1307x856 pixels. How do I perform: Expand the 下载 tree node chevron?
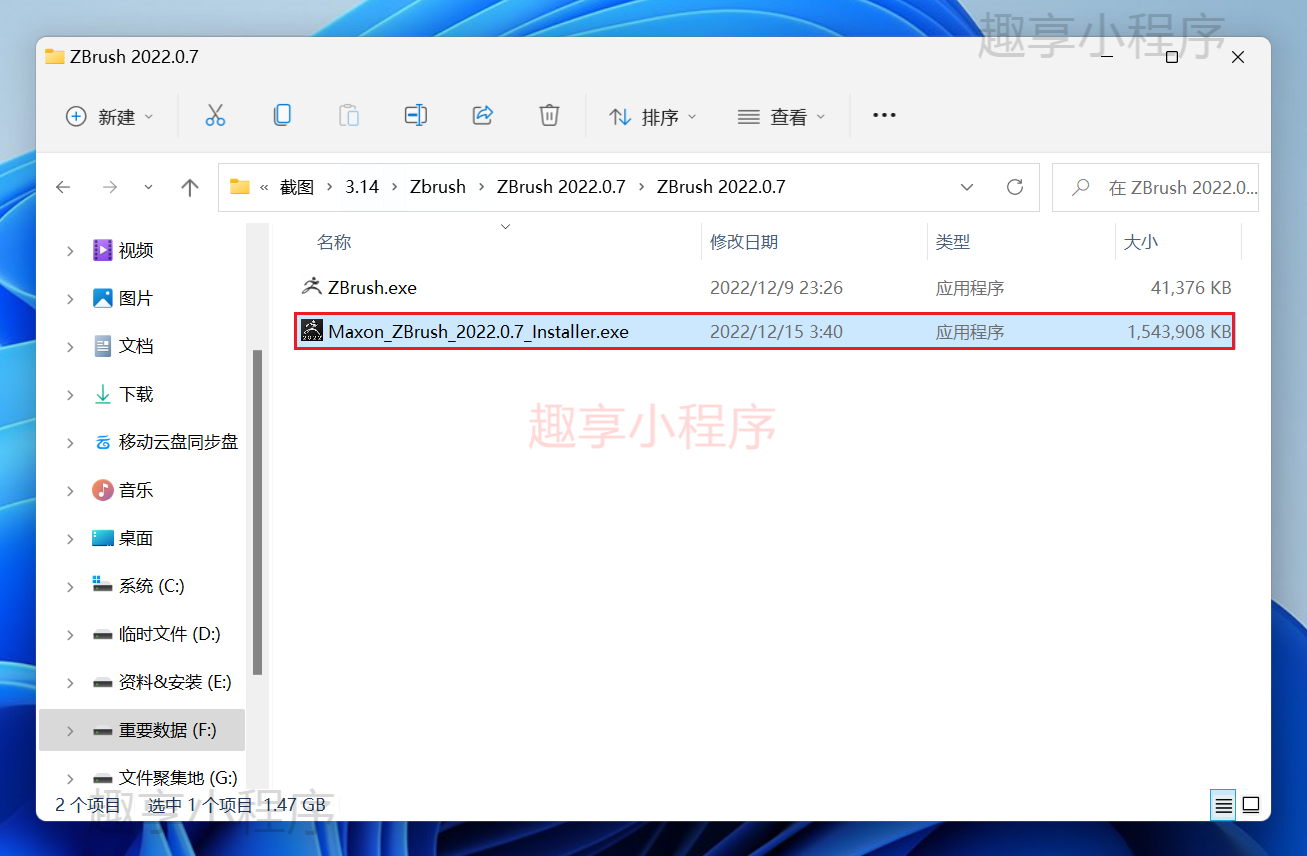coord(70,395)
